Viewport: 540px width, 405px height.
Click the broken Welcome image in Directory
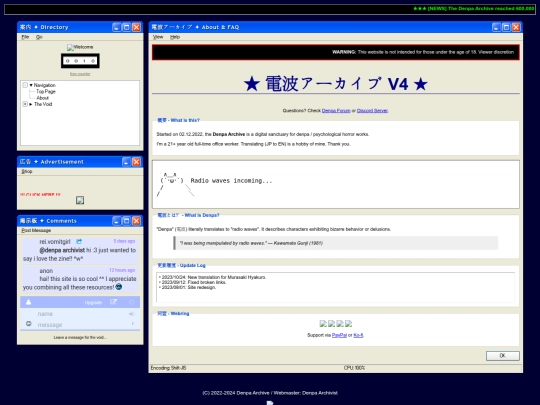(x=80, y=47)
